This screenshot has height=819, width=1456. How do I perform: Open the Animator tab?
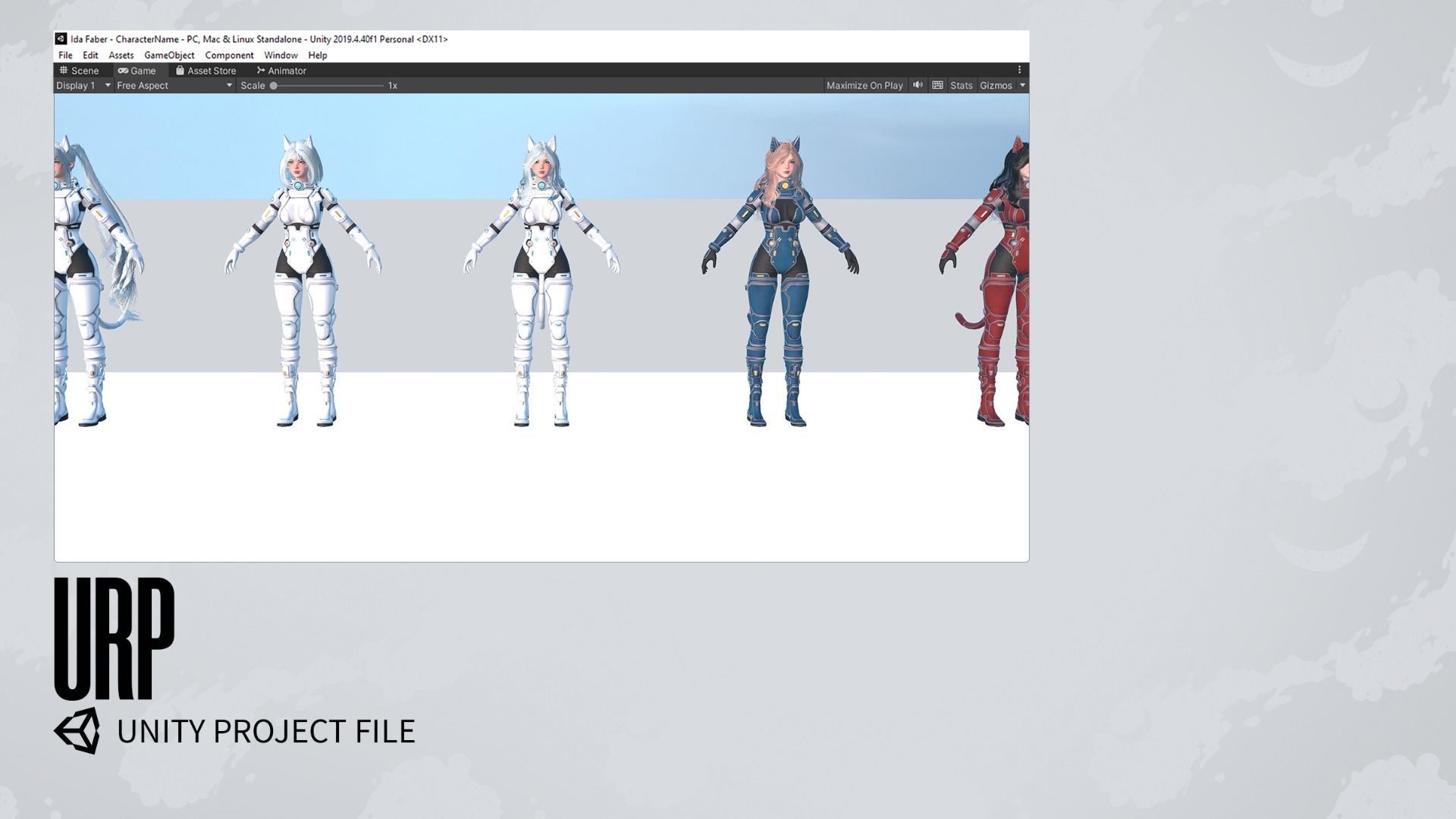click(x=281, y=71)
